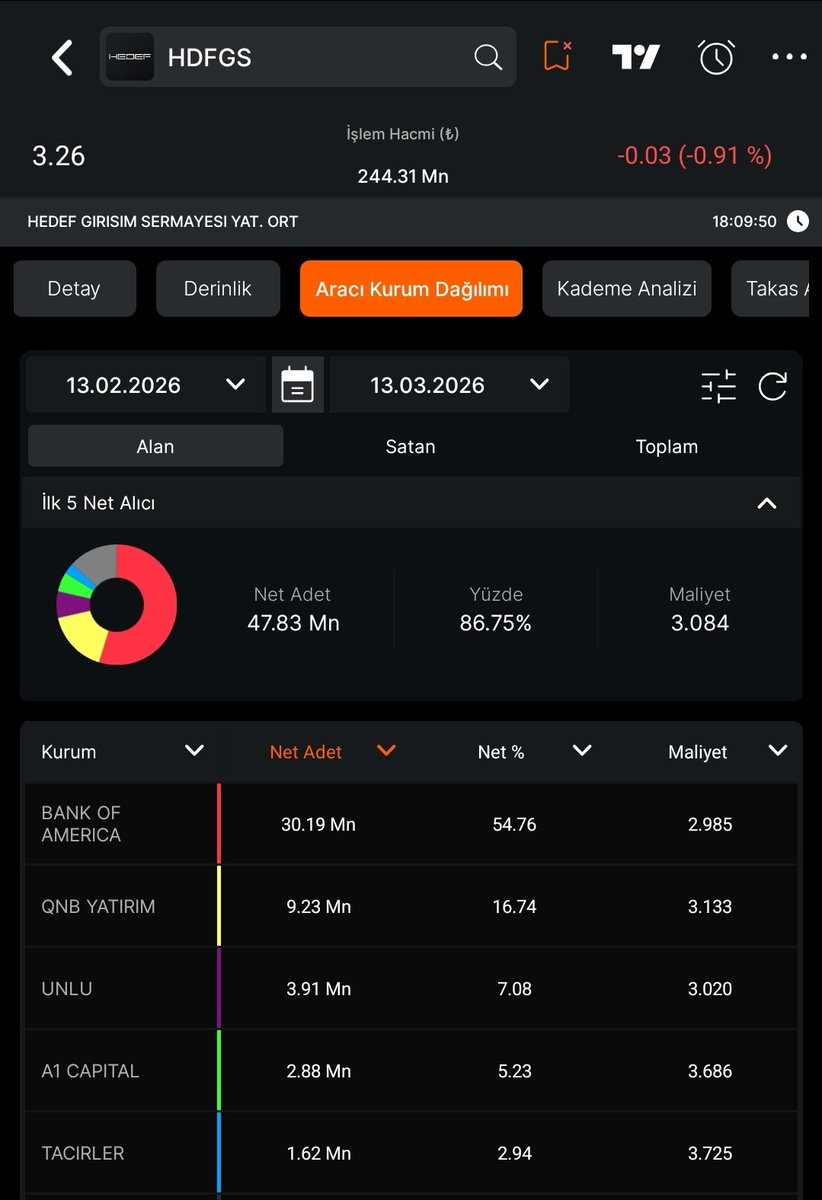822x1200 pixels.
Task: Tap the 16.74 net percent cell
Action: tap(515, 907)
